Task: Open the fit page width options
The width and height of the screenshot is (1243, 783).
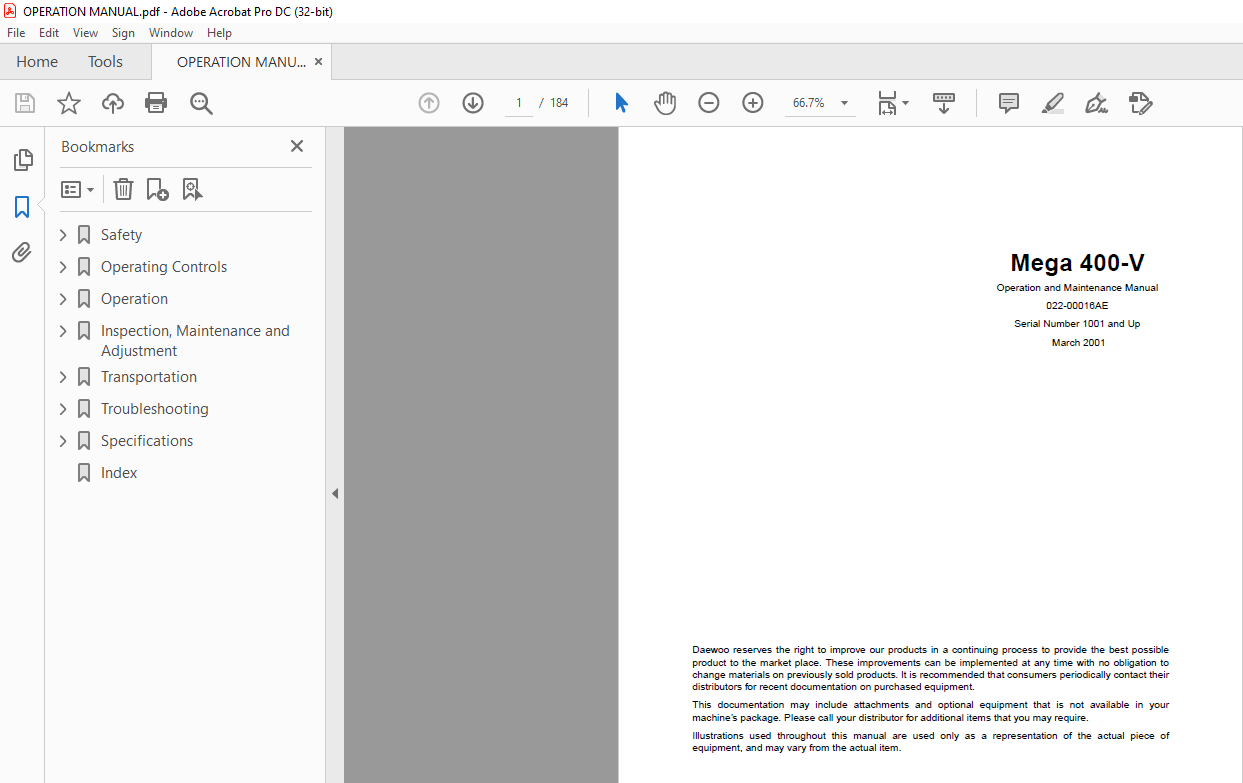Action: pos(892,103)
